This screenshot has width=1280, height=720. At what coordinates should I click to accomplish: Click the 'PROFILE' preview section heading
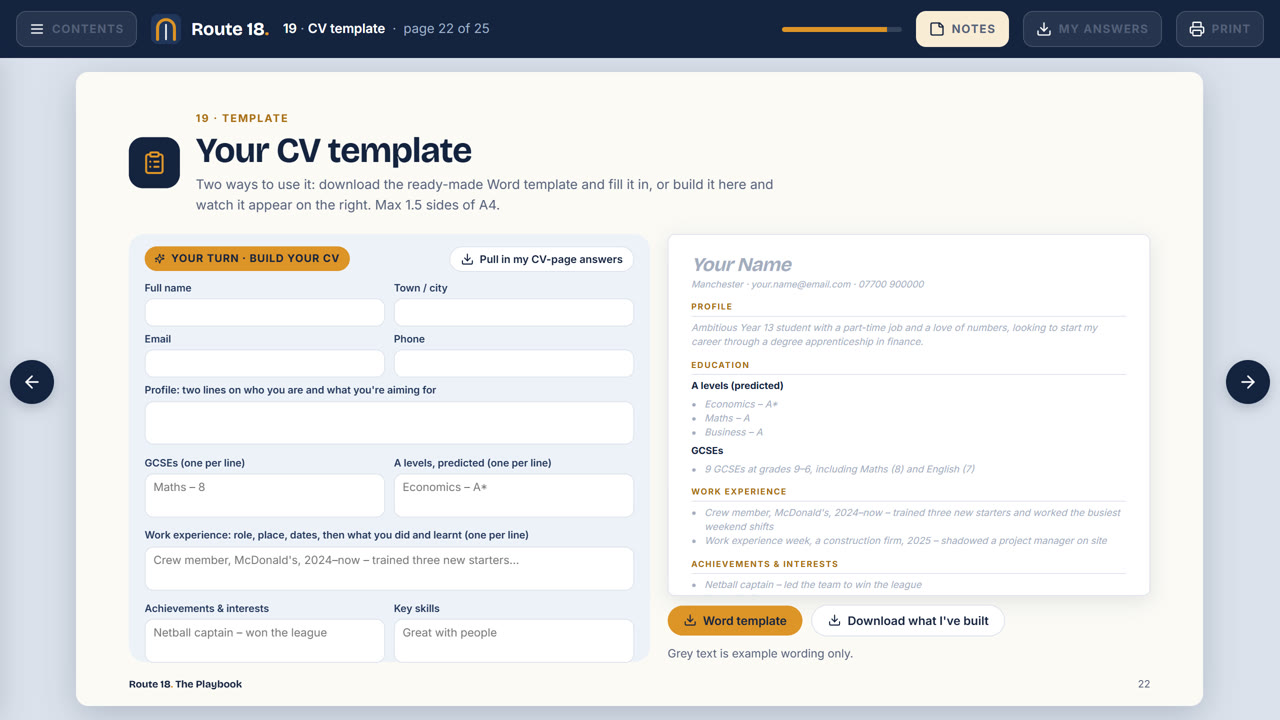(712, 306)
